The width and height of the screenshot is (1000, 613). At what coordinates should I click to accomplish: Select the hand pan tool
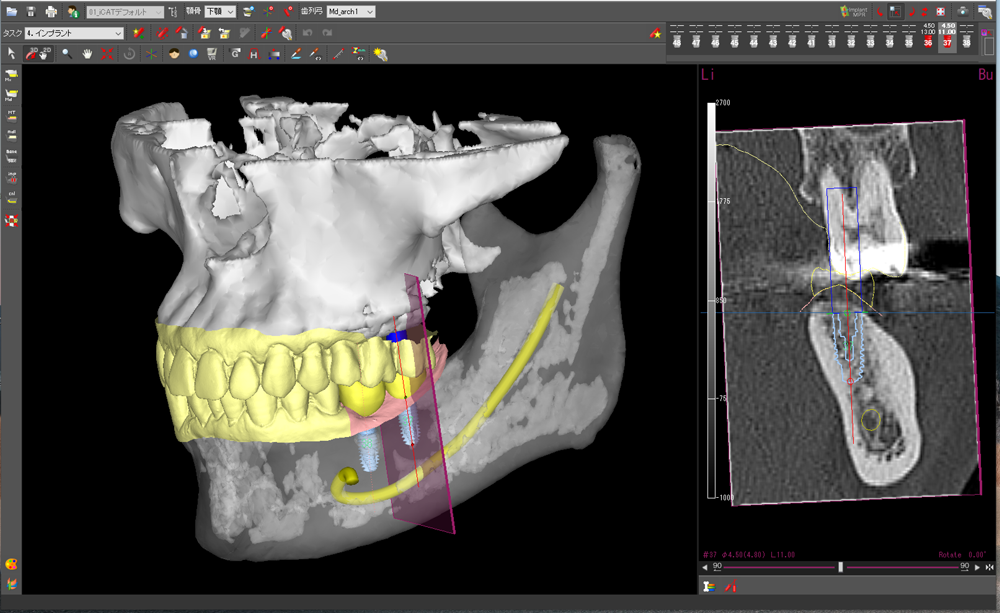(87, 54)
